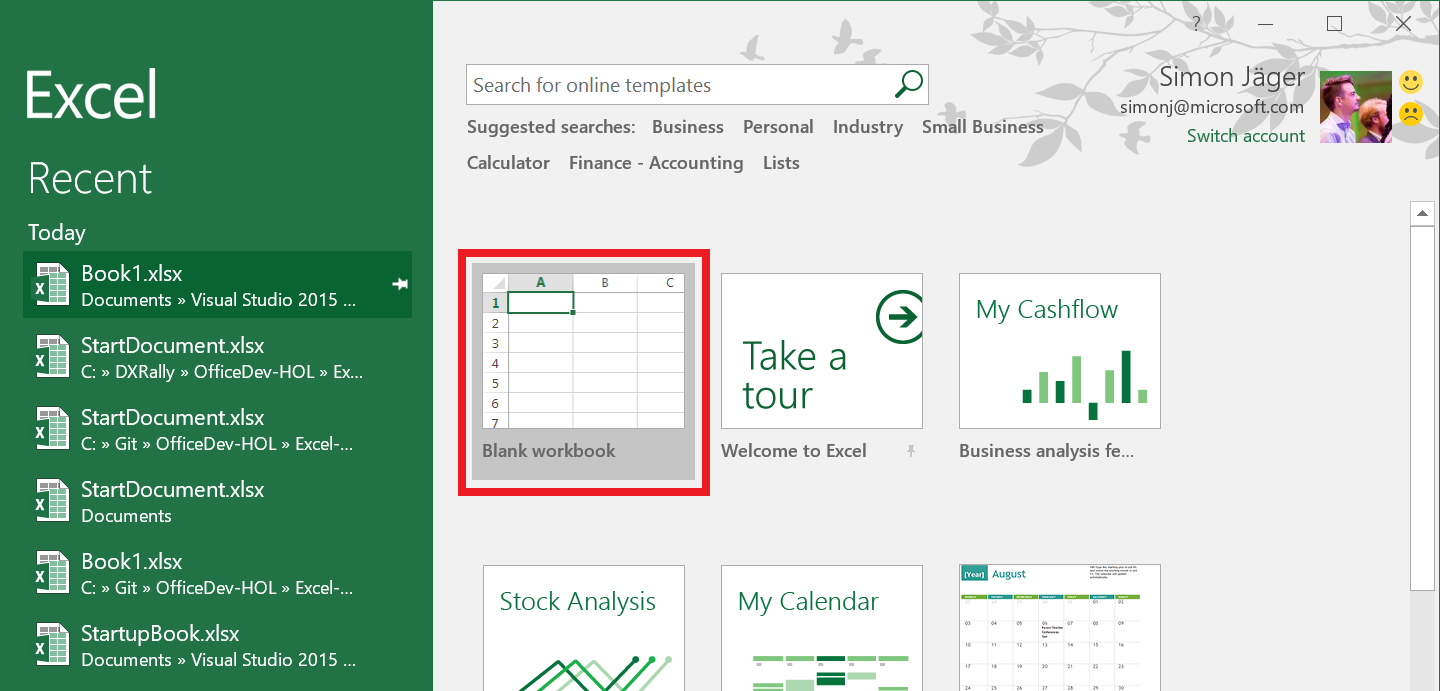Viewport: 1440px width, 691px height.
Task: Open the Take a tour template
Action: (x=822, y=351)
